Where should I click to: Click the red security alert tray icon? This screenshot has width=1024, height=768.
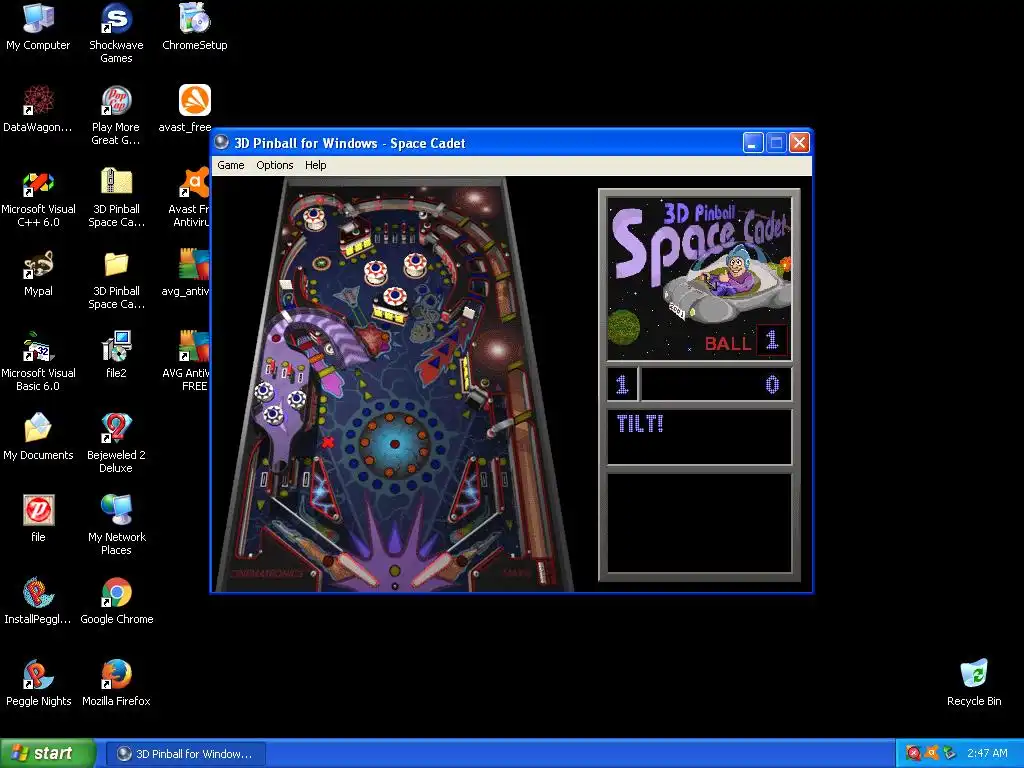[914, 753]
